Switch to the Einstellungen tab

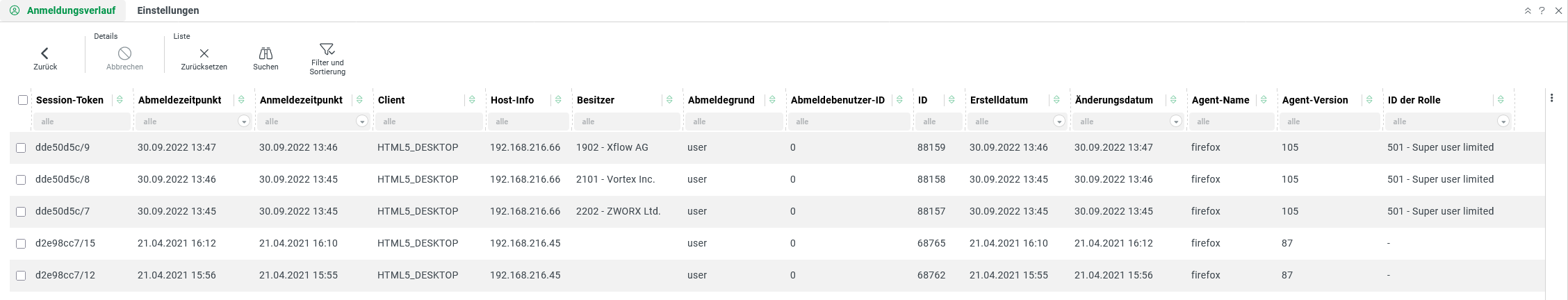[168, 10]
